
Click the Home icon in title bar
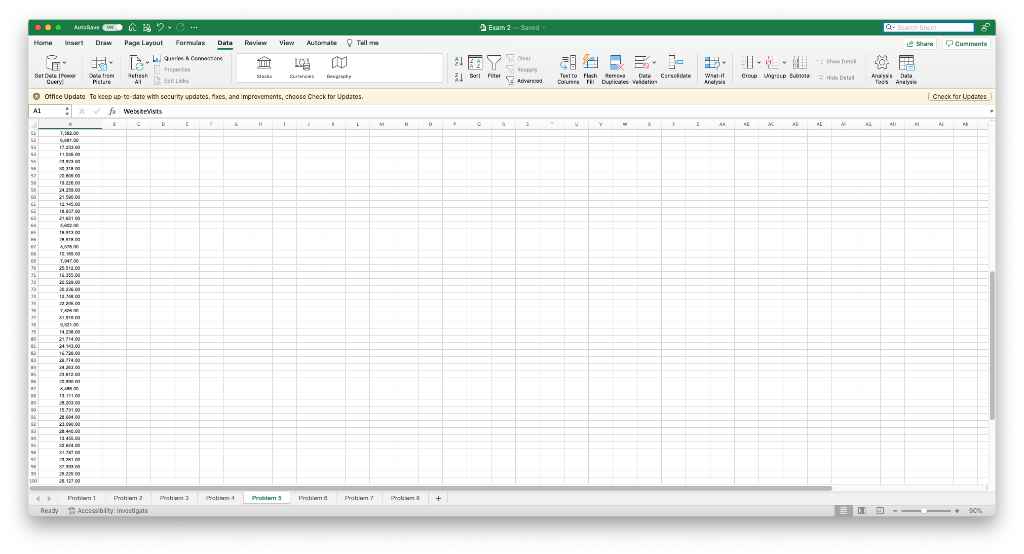[133, 27]
